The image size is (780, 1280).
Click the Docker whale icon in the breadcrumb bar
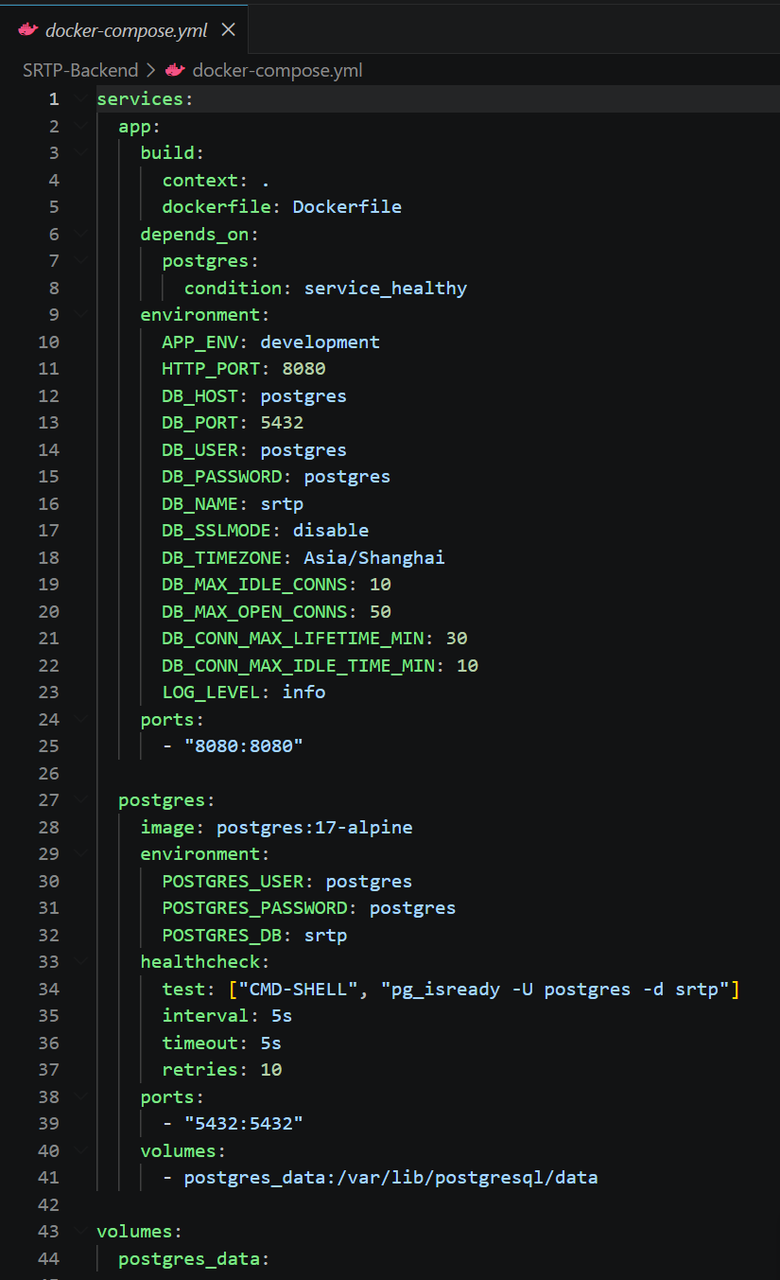coord(175,70)
